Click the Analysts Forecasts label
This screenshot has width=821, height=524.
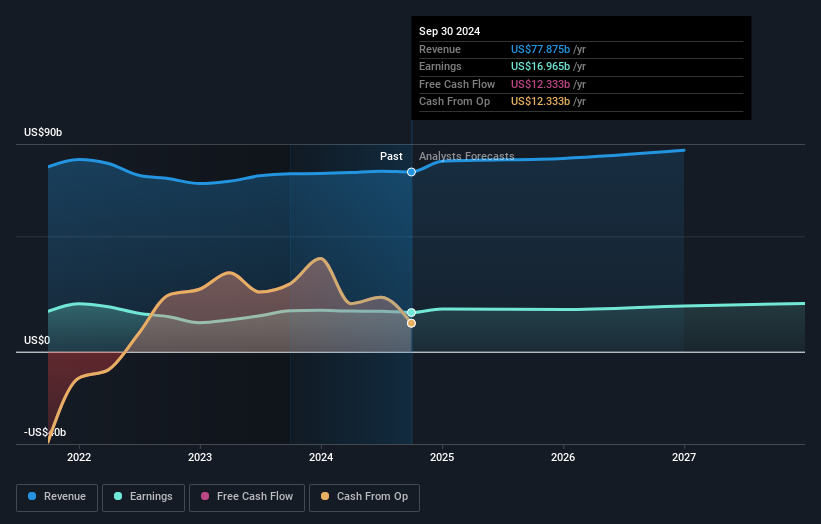[x=467, y=157]
